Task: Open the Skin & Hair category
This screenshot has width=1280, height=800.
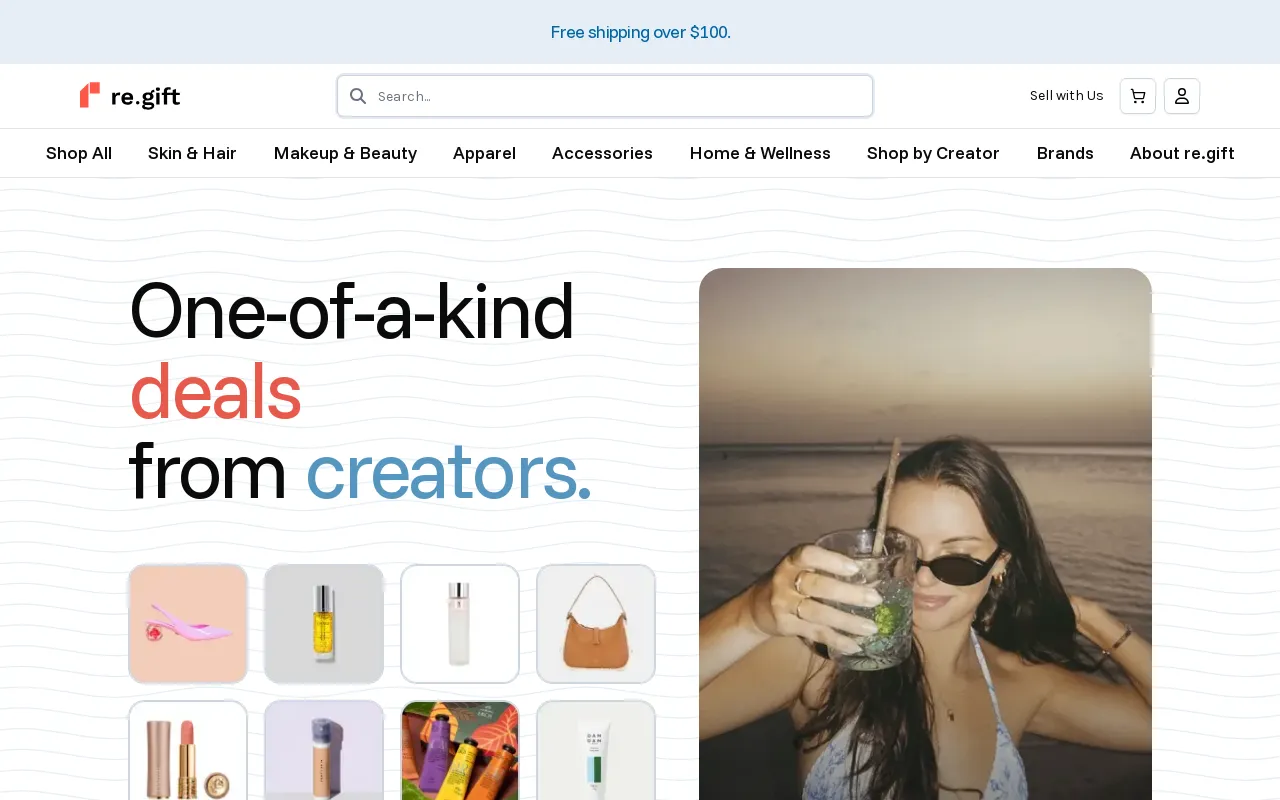Action: point(192,153)
